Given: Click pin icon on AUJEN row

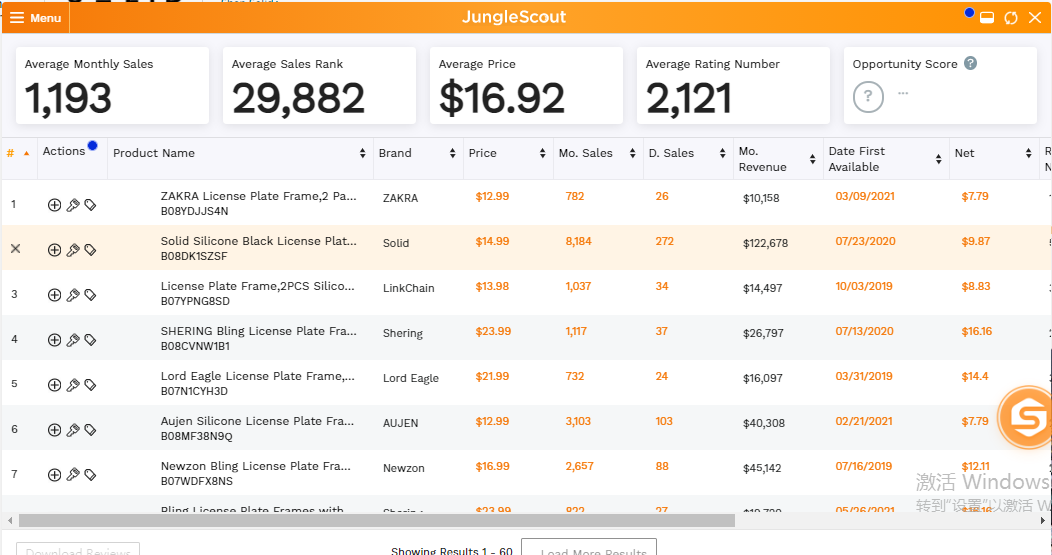Looking at the screenshot, I should 72,430.
